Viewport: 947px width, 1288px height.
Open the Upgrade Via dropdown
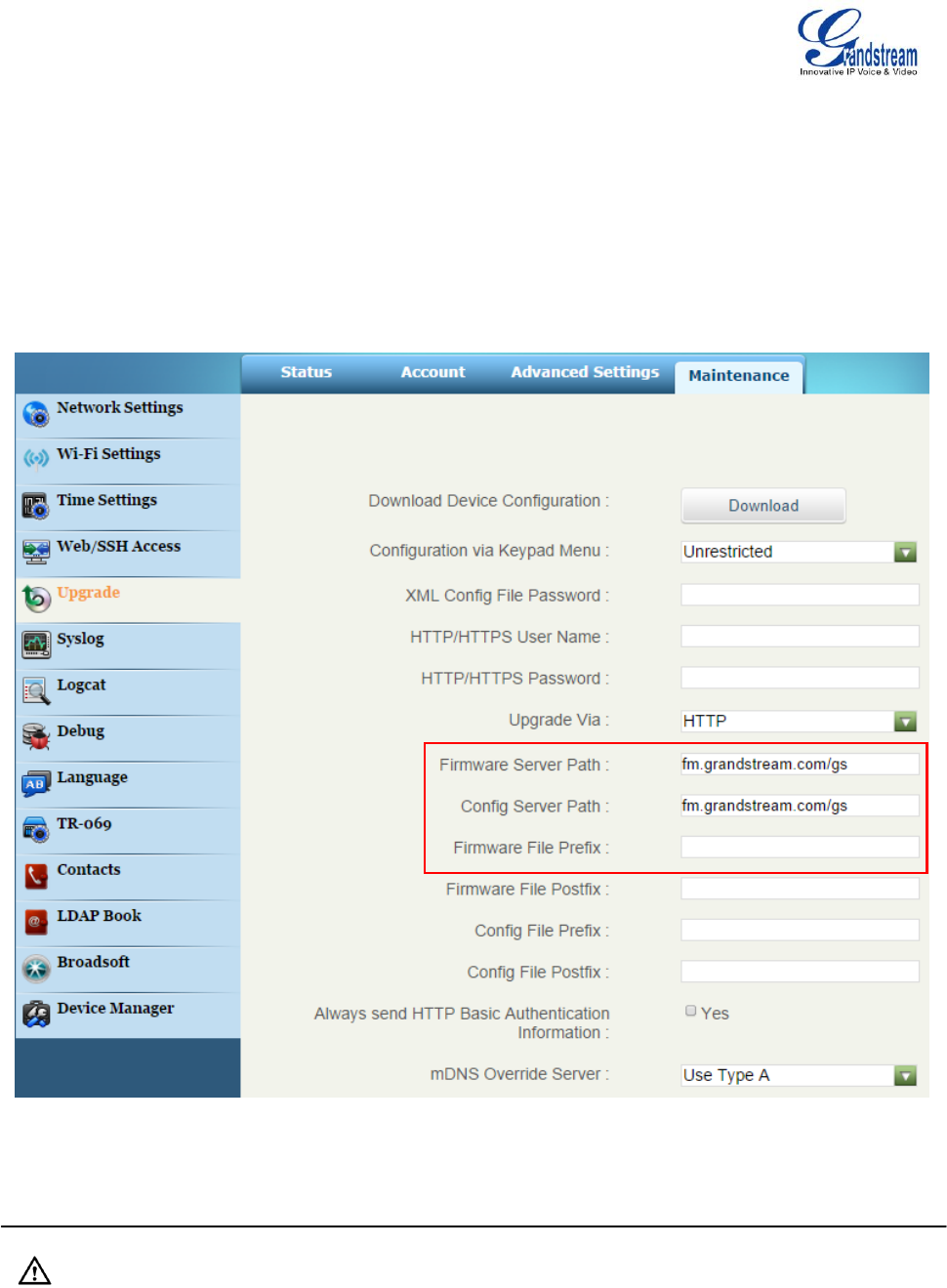coord(800,721)
